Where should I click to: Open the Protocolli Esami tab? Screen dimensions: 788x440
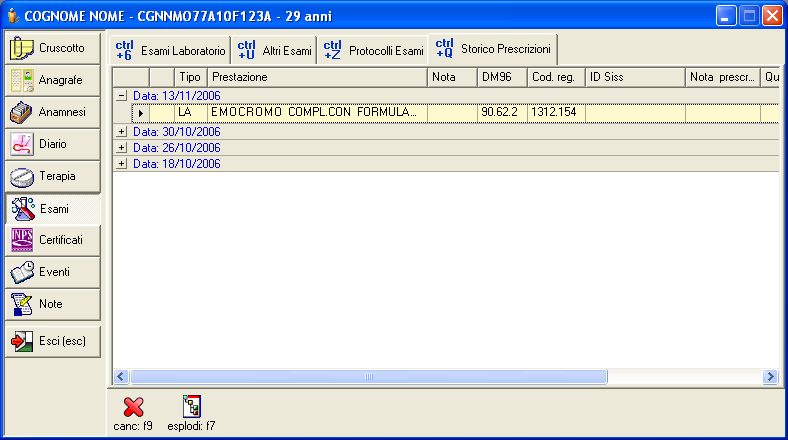coord(373,50)
